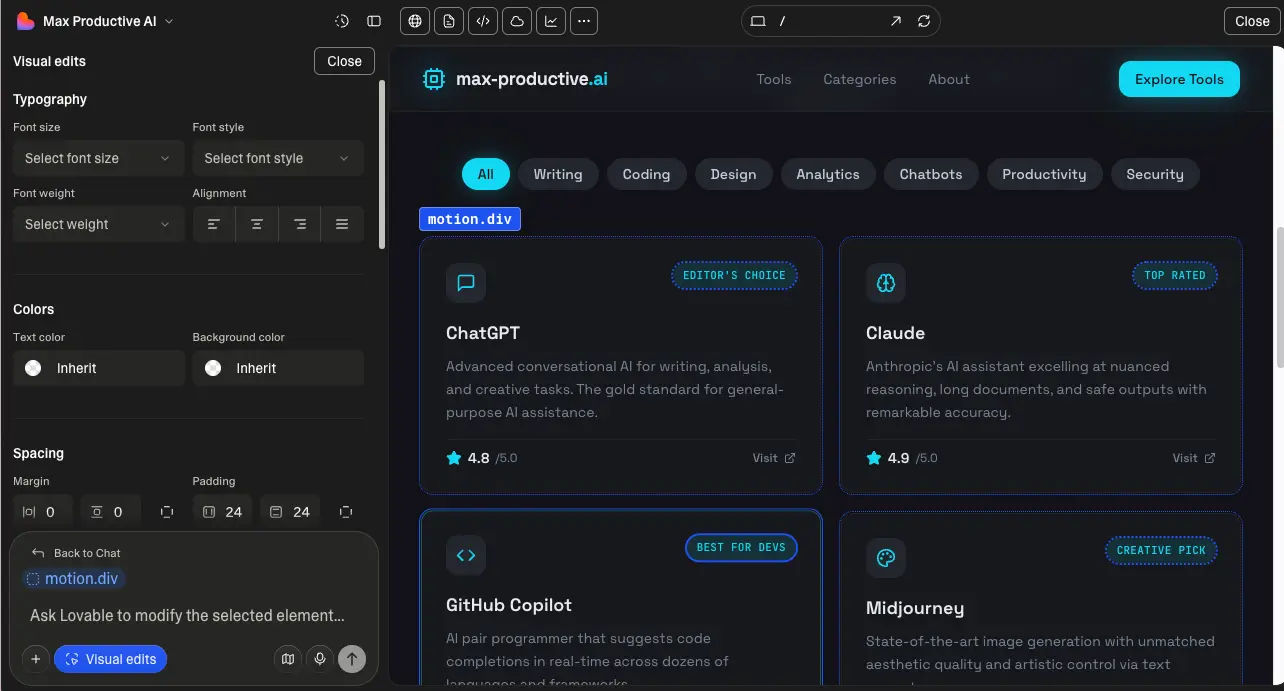Image resolution: width=1284 pixels, height=691 pixels.
Task: Click the Midjourney palette icon
Action: click(886, 558)
